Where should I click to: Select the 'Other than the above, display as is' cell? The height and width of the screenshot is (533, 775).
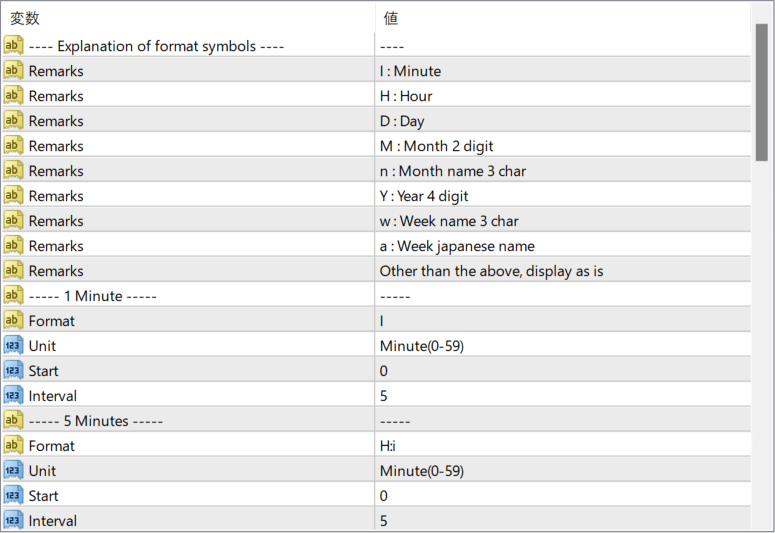(x=562, y=271)
